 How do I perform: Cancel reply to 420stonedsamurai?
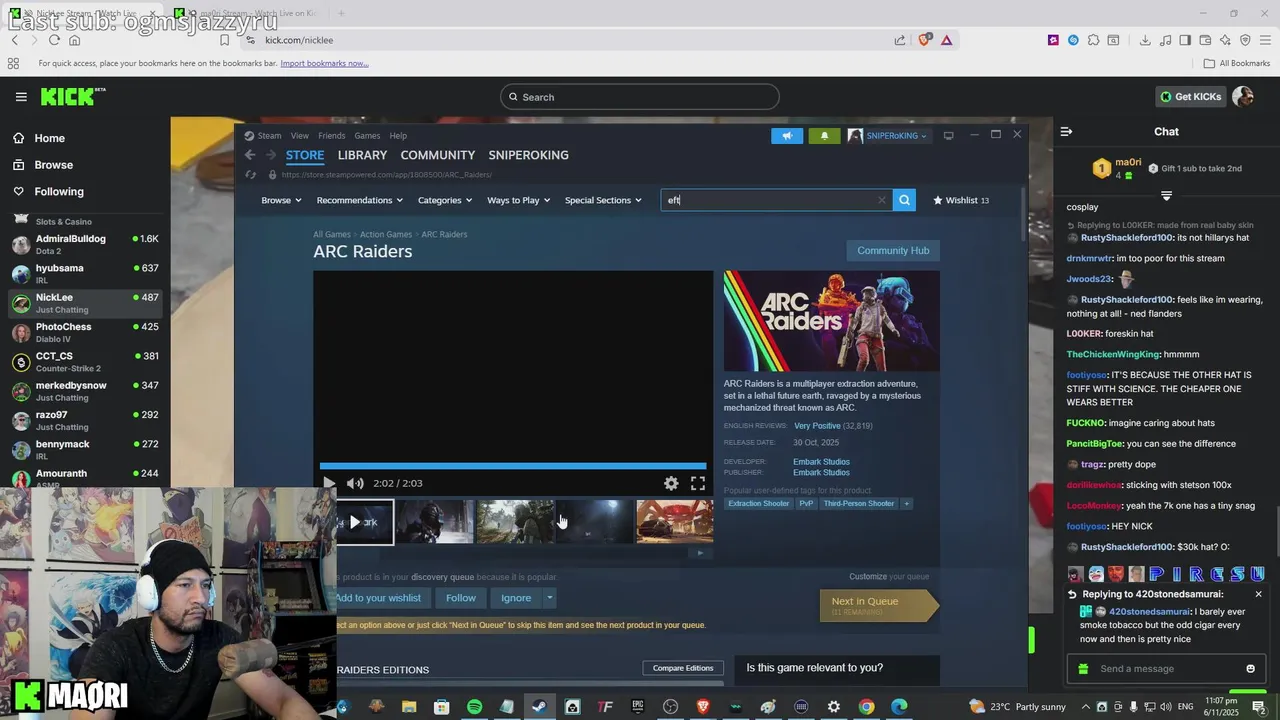coord(1258,594)
